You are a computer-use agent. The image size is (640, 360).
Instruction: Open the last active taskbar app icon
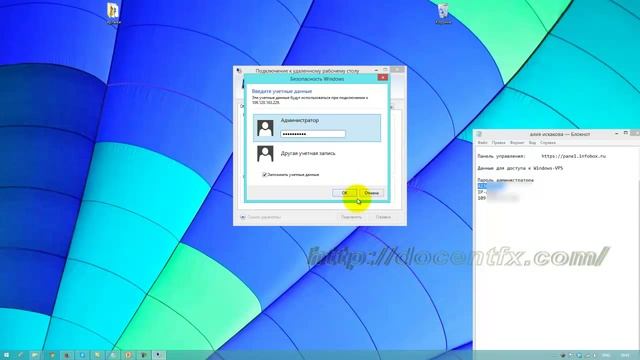click(159, 355)
